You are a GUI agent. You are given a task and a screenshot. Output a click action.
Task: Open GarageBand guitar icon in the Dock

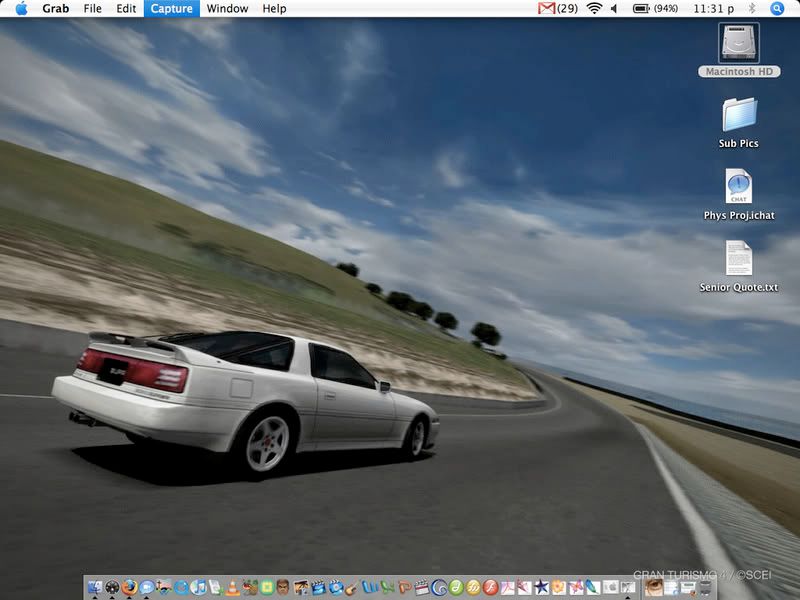352,588
